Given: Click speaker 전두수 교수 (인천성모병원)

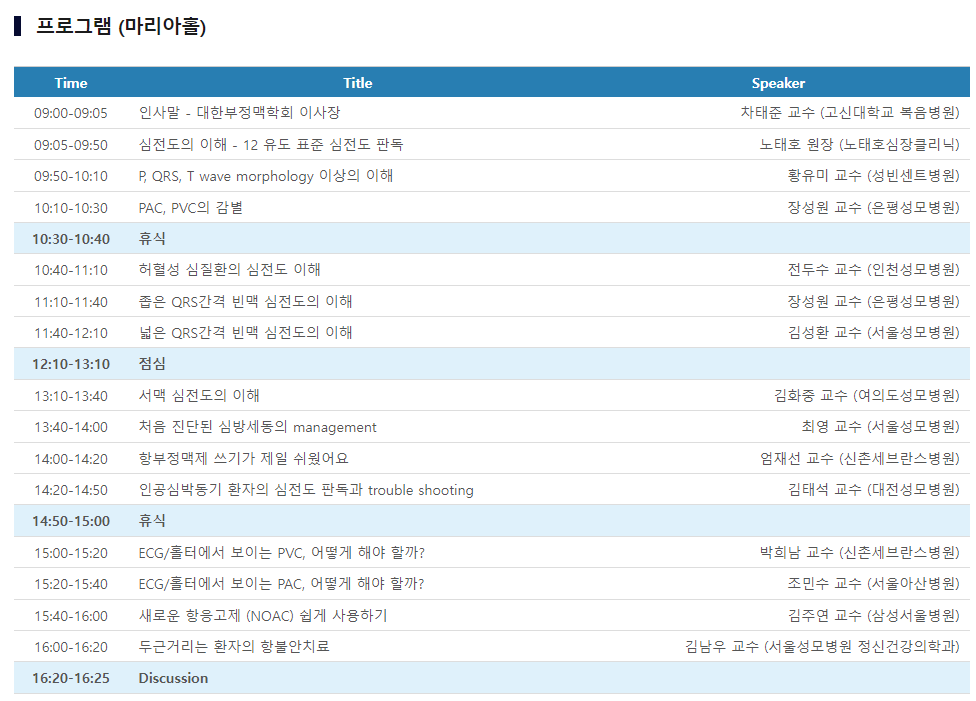Looking at the screenshot, I should coord(873,270).
